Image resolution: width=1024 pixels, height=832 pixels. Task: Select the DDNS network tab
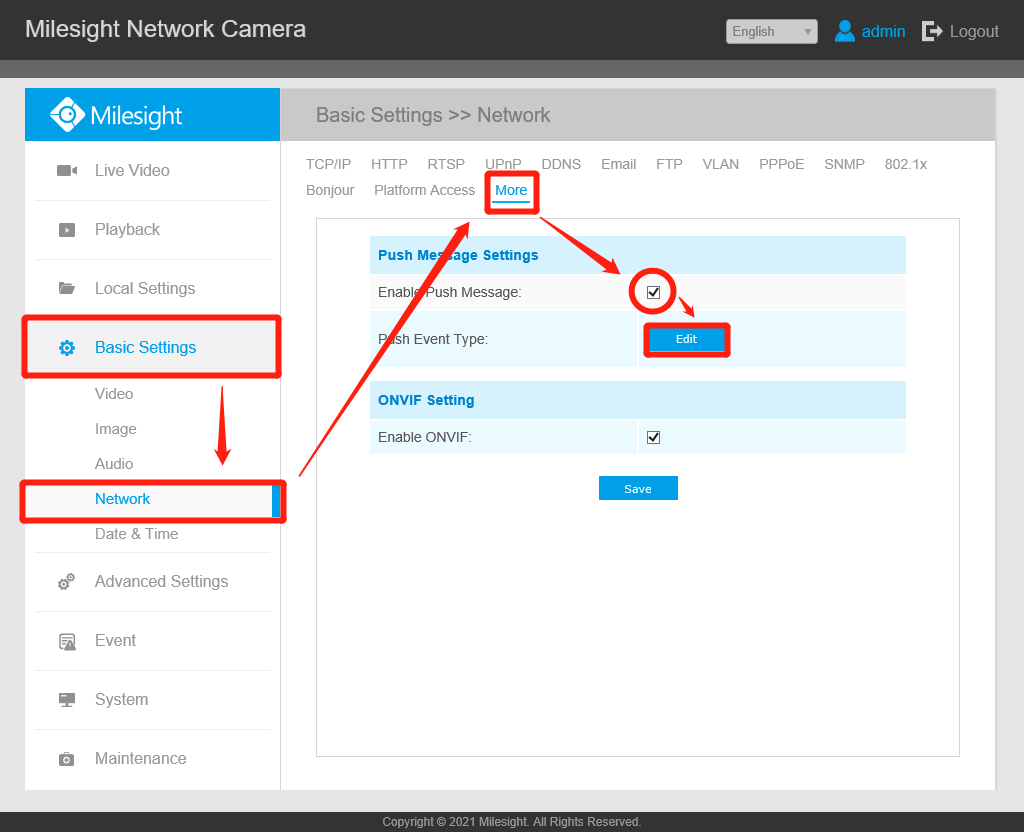click(x=561, y=164)
